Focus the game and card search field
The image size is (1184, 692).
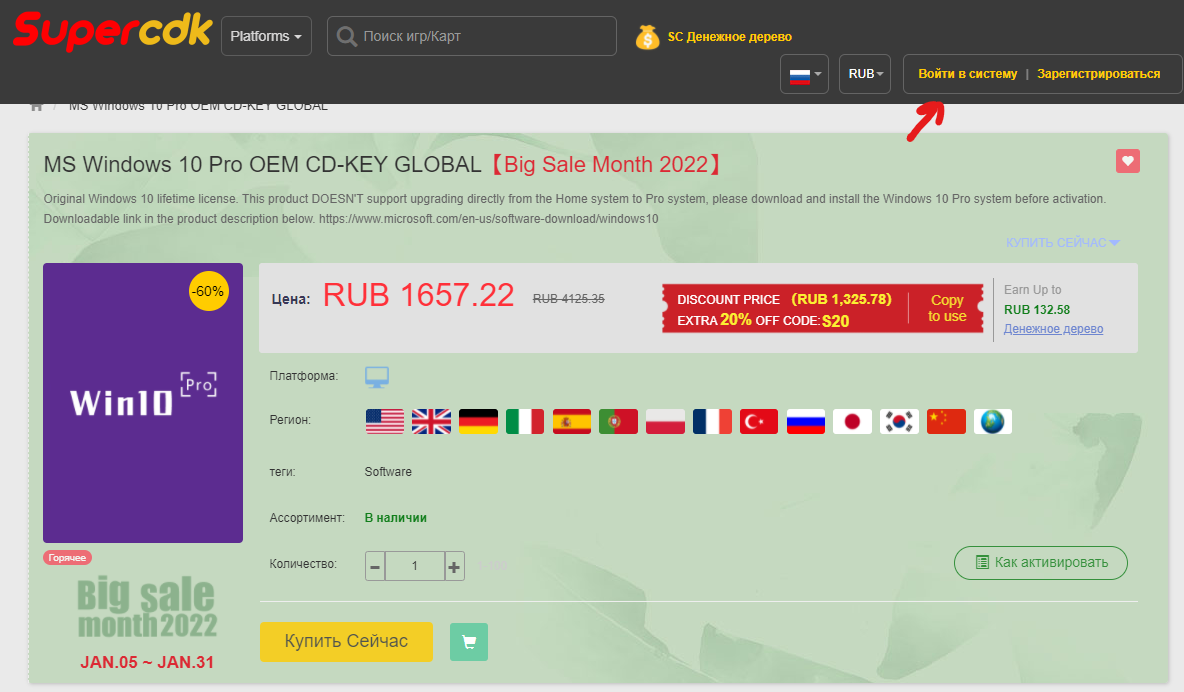point(471,36)
